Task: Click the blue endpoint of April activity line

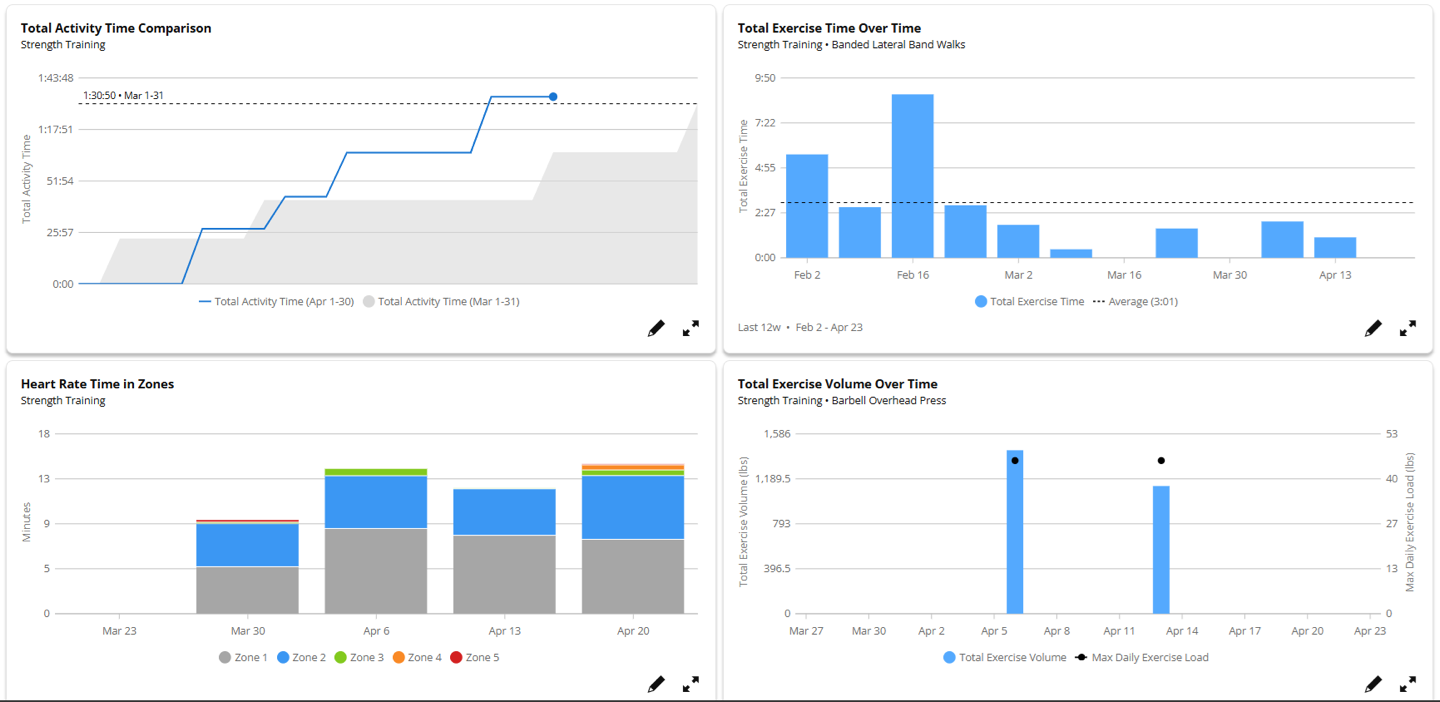Action: coord(553,97)
